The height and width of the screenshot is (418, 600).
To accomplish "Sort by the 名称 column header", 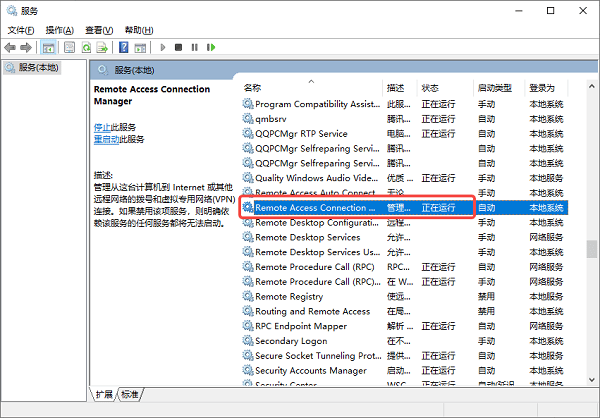I will pos(252,88).
